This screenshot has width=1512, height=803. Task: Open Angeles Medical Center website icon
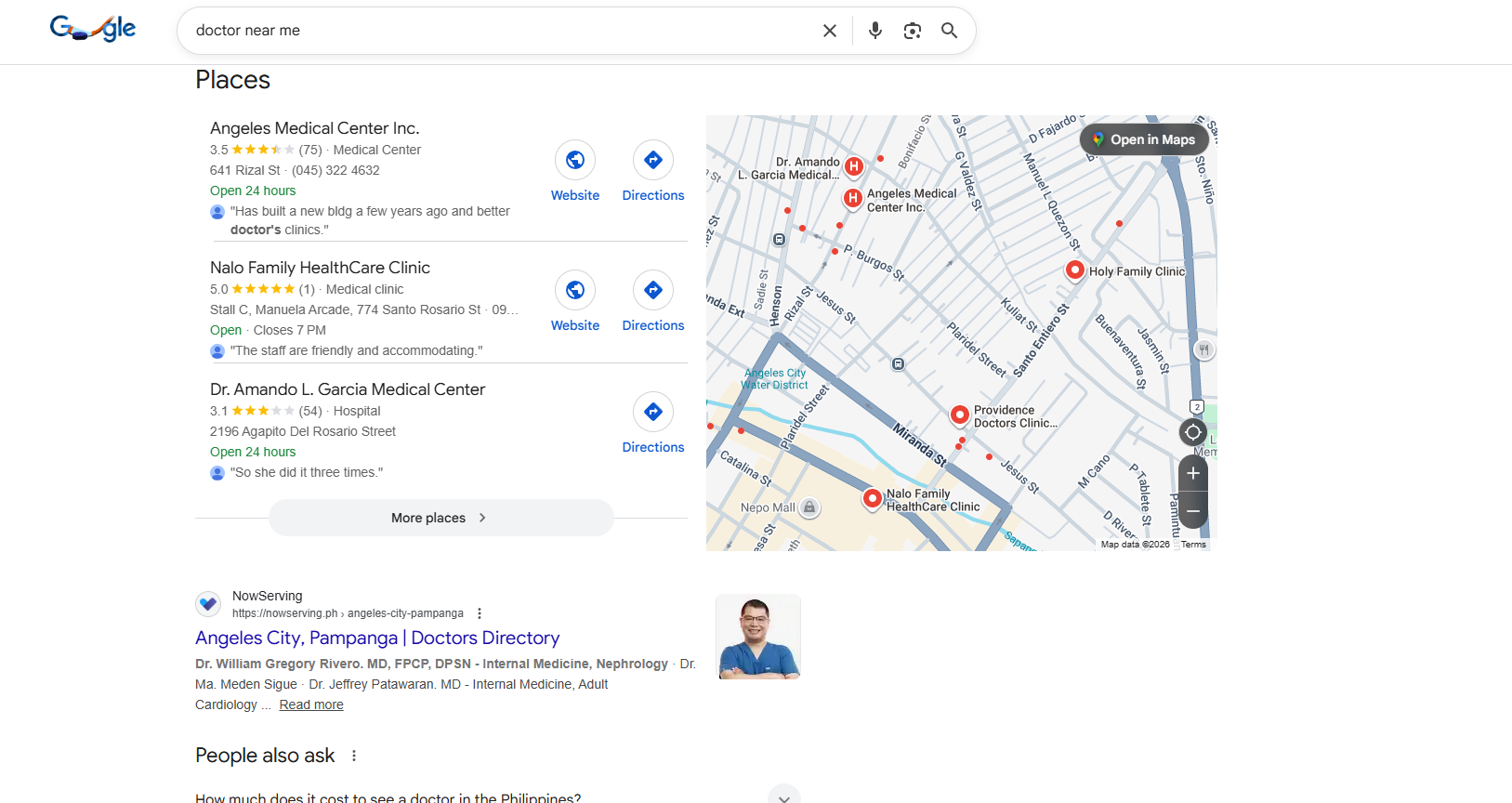coord(575,161)
